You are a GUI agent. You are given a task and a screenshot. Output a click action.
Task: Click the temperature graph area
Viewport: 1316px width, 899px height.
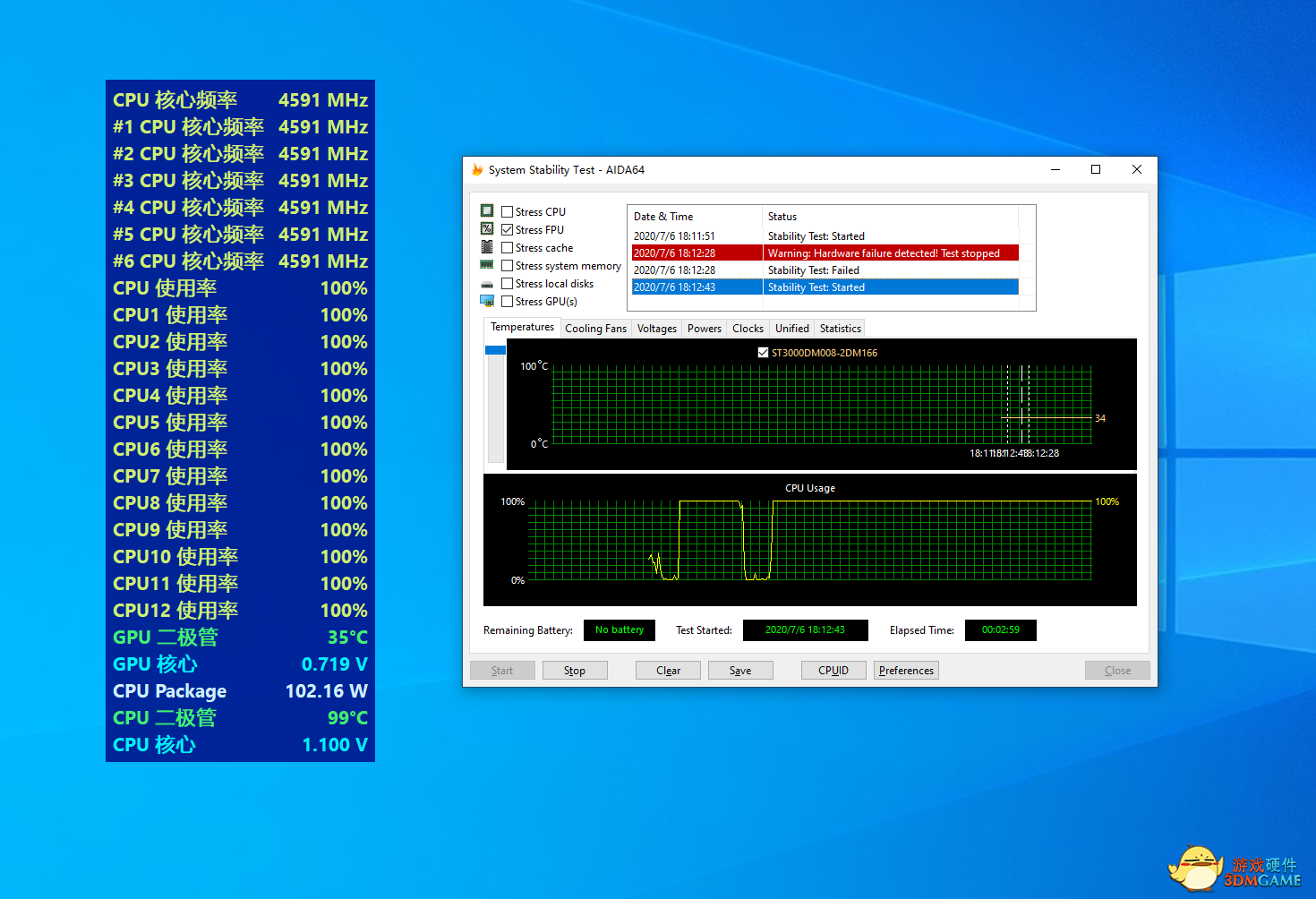point(822,405)
